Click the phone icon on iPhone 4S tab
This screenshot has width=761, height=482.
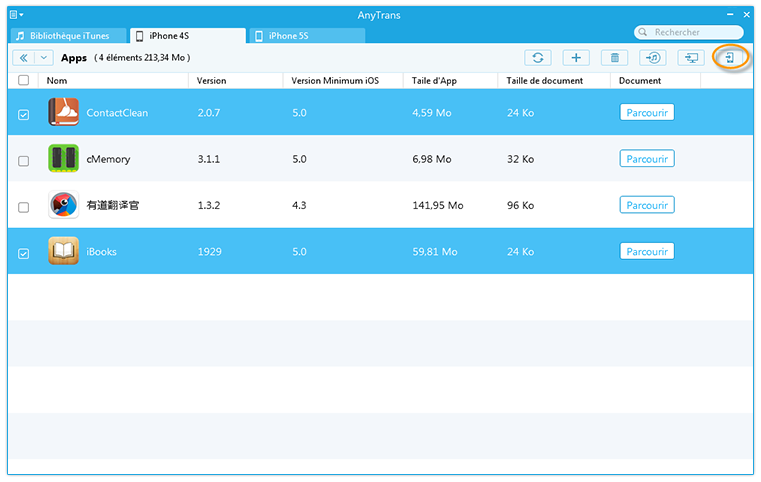point(139,36)
